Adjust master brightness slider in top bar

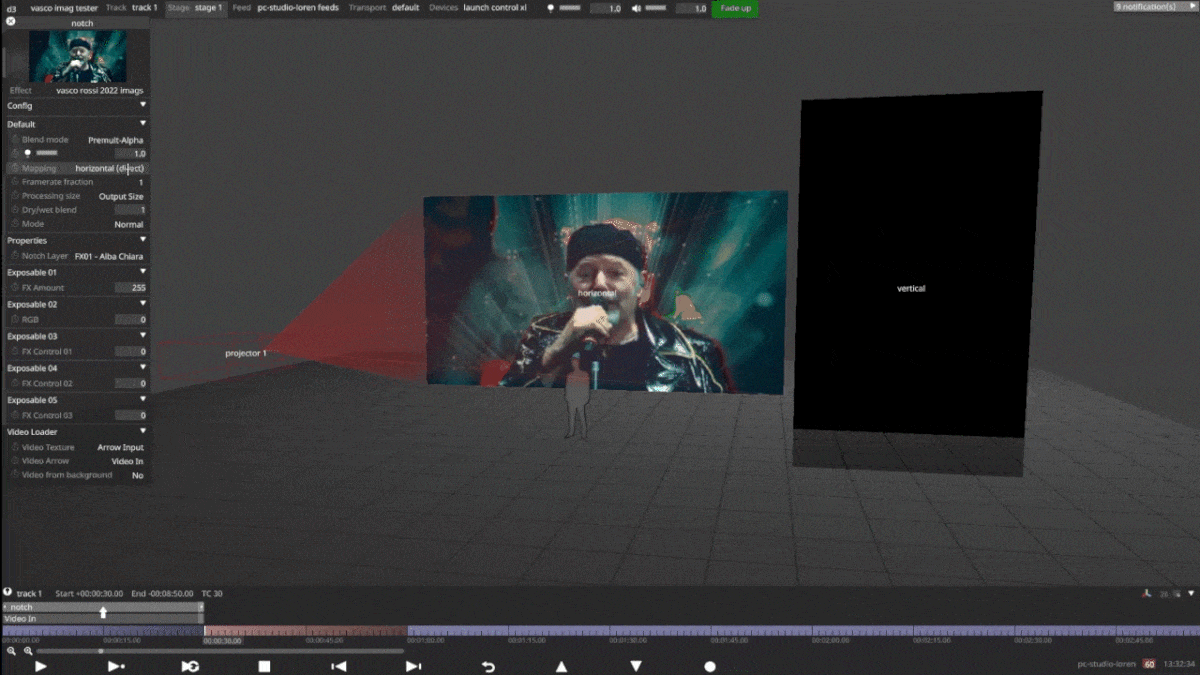(569, 8)
